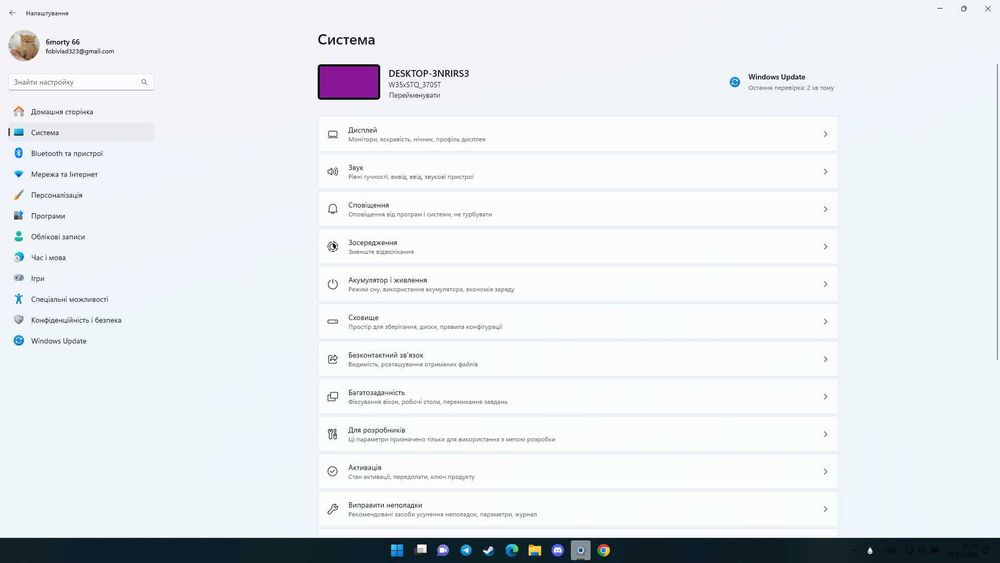The width and height of the screenshot is (1000, 563).
Task: Click the chevron on Сповіщення row
Action: click(x=825, y=209)
